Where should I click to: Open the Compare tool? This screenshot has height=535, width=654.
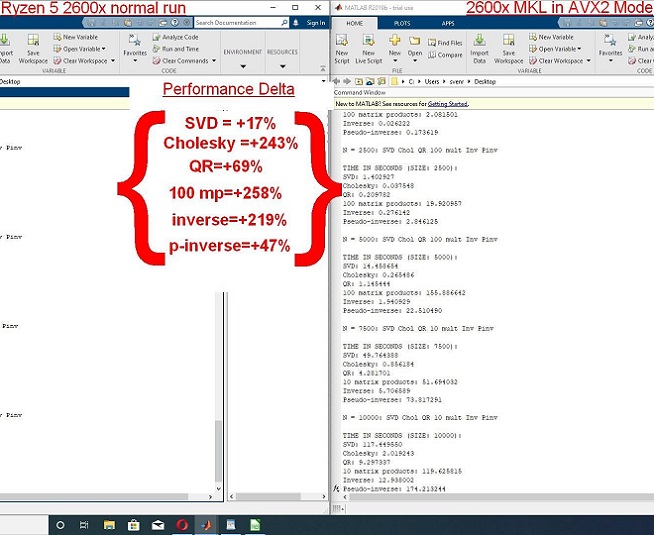click(x=444, y=55)
